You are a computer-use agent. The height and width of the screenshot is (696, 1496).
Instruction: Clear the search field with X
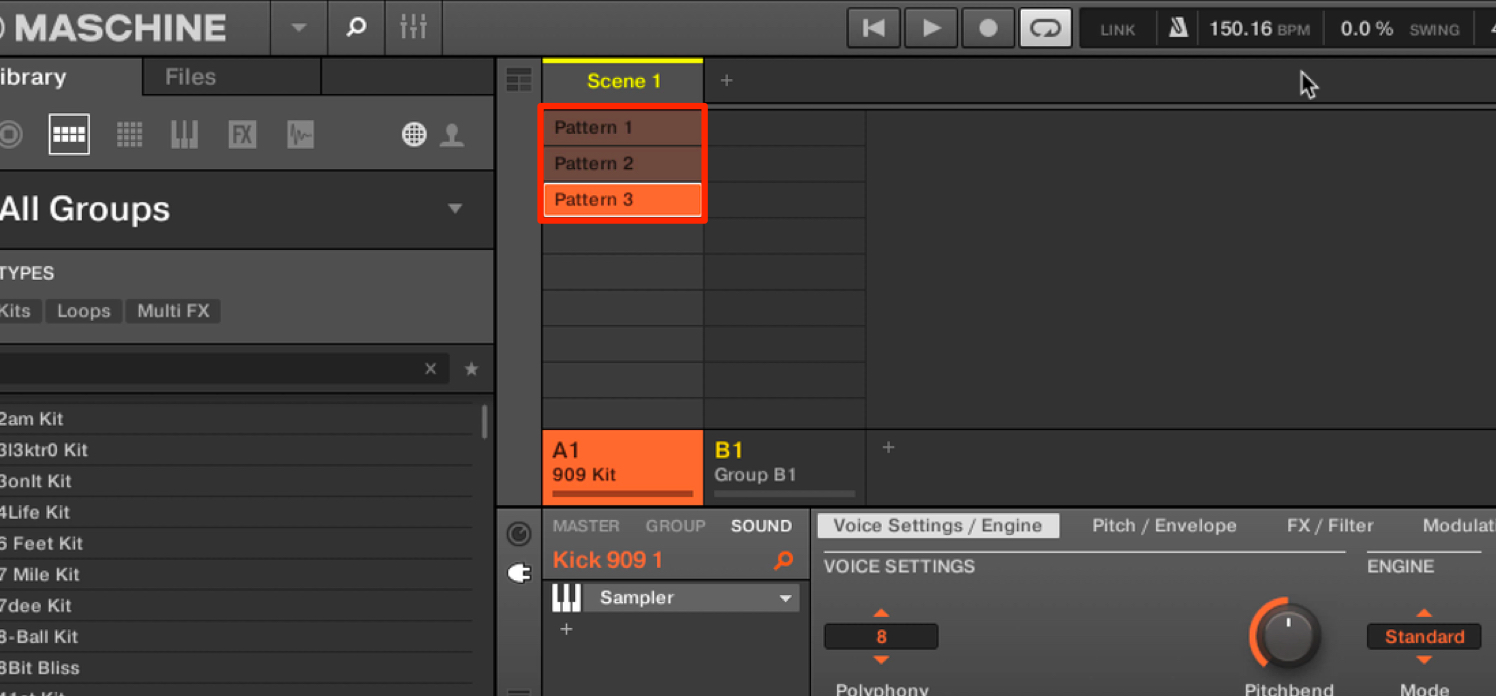[x=431, y=369]
